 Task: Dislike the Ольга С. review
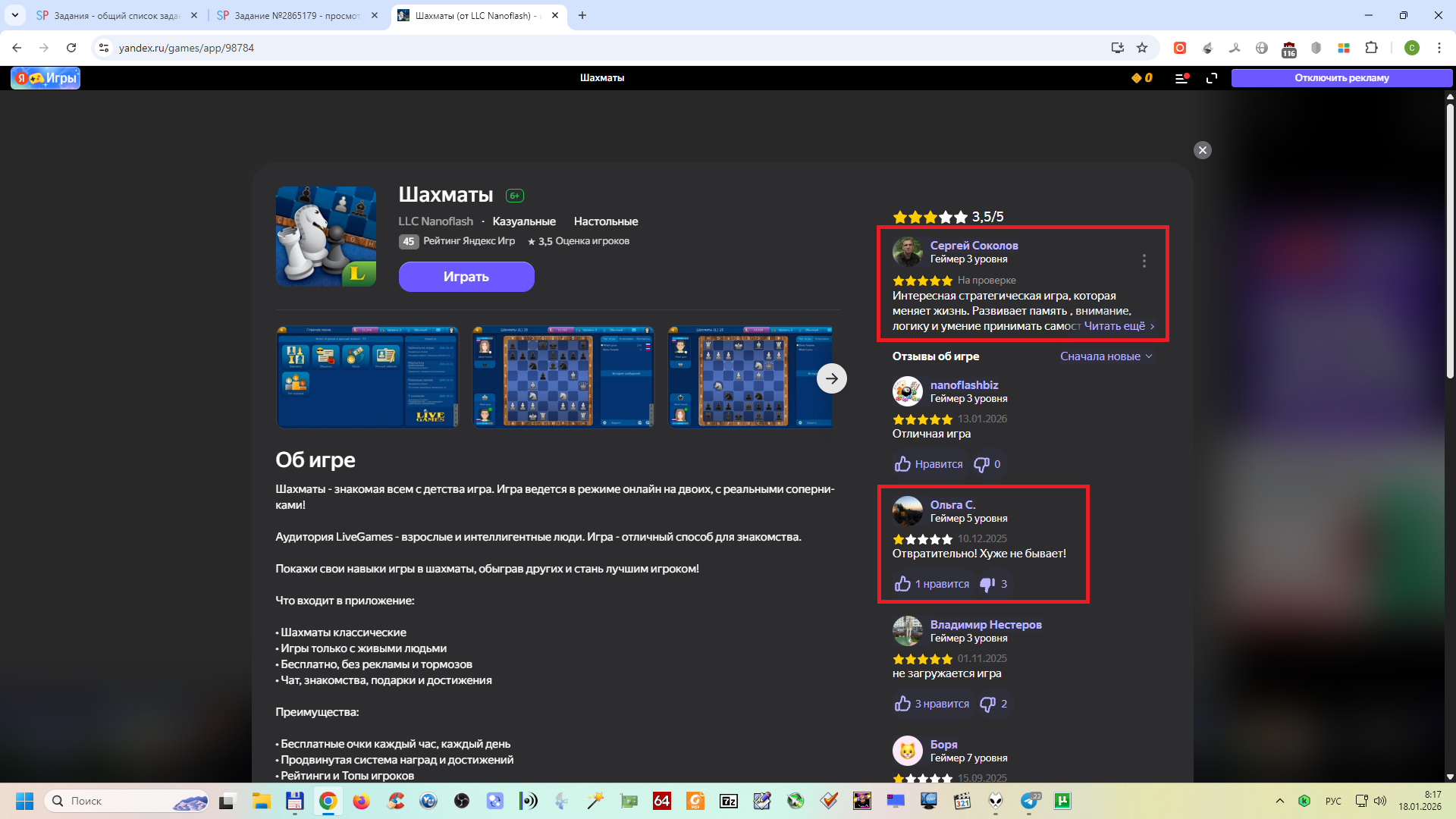click(x=987, y=584)
